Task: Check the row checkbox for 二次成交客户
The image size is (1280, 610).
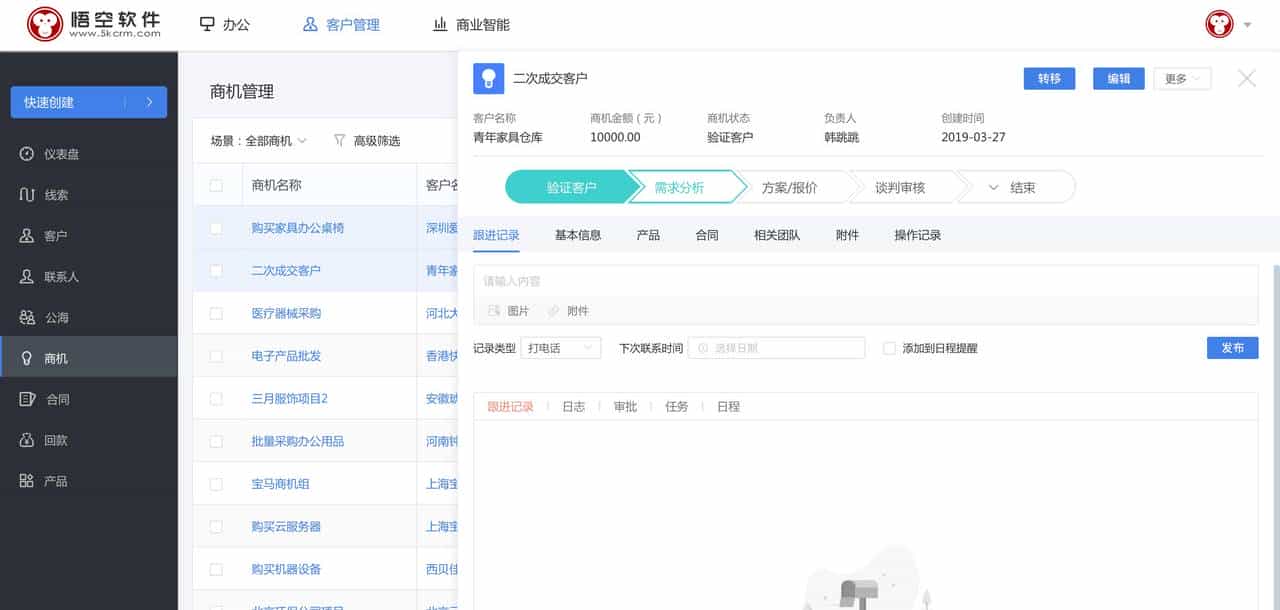Action: point(216,270)
